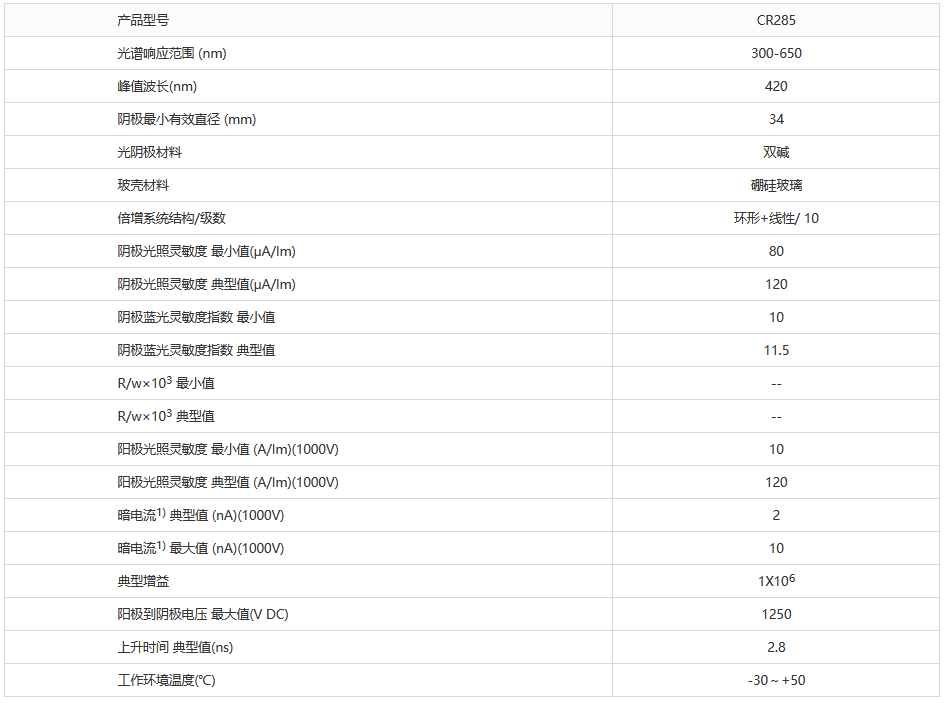Click '工作环境温度(℃)' label
The height and width of the screenshot is (703, 946).
[x=167, y=680]
